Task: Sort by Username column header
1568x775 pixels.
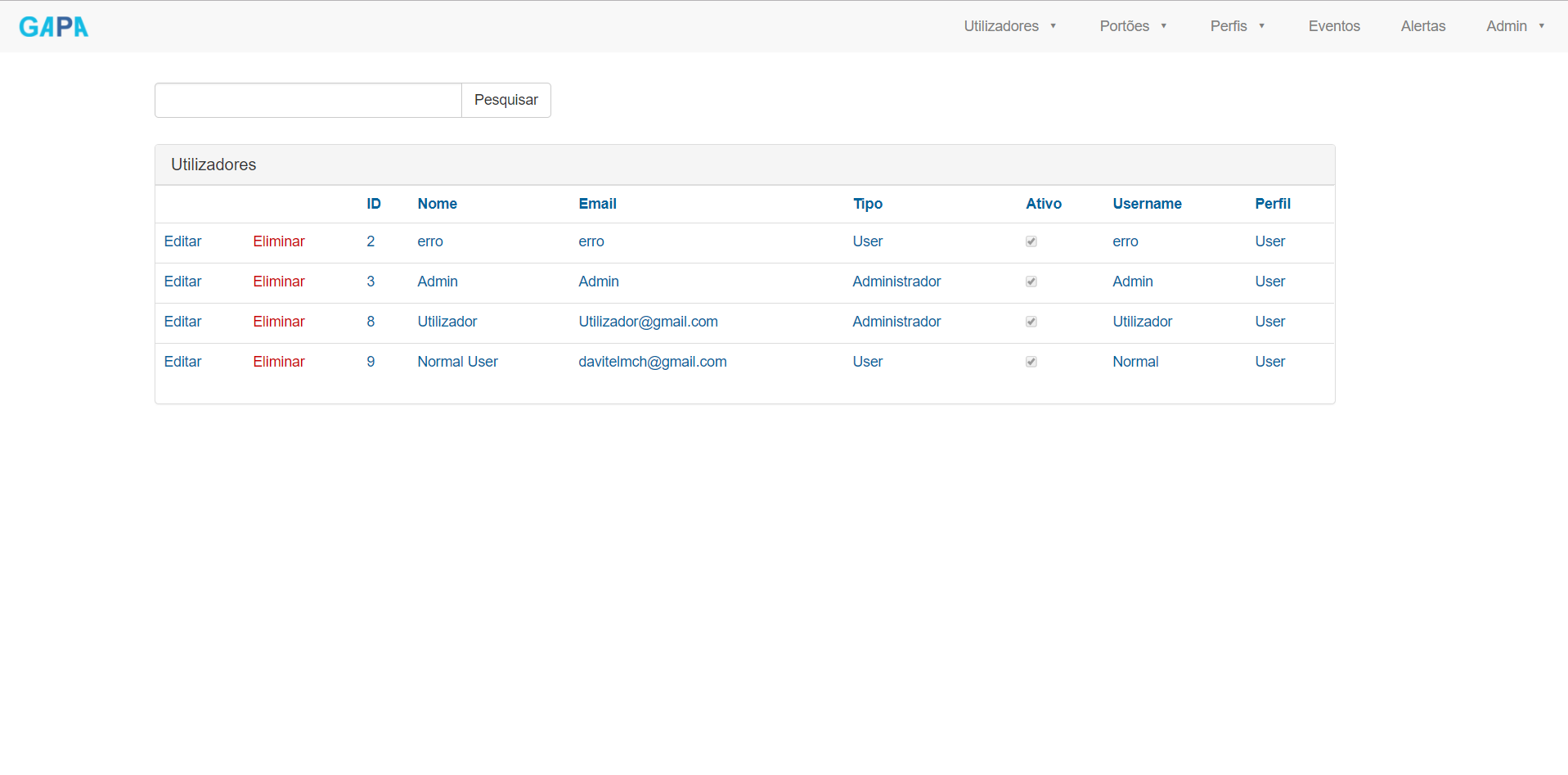Action: pos(1147,204)
